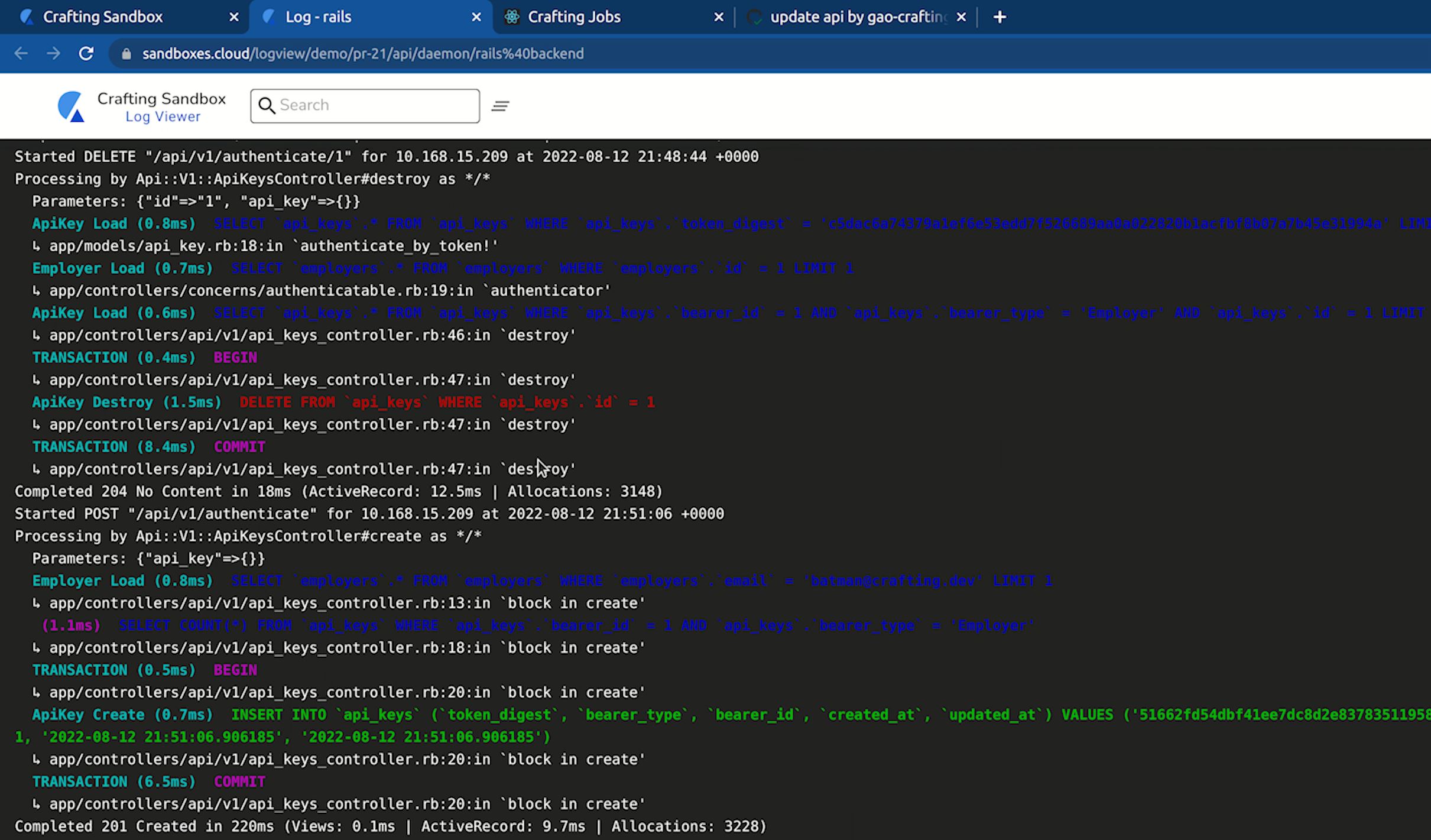Close the update api tab
Screen dimensions: 1431x840
click(x=961, y=17)
